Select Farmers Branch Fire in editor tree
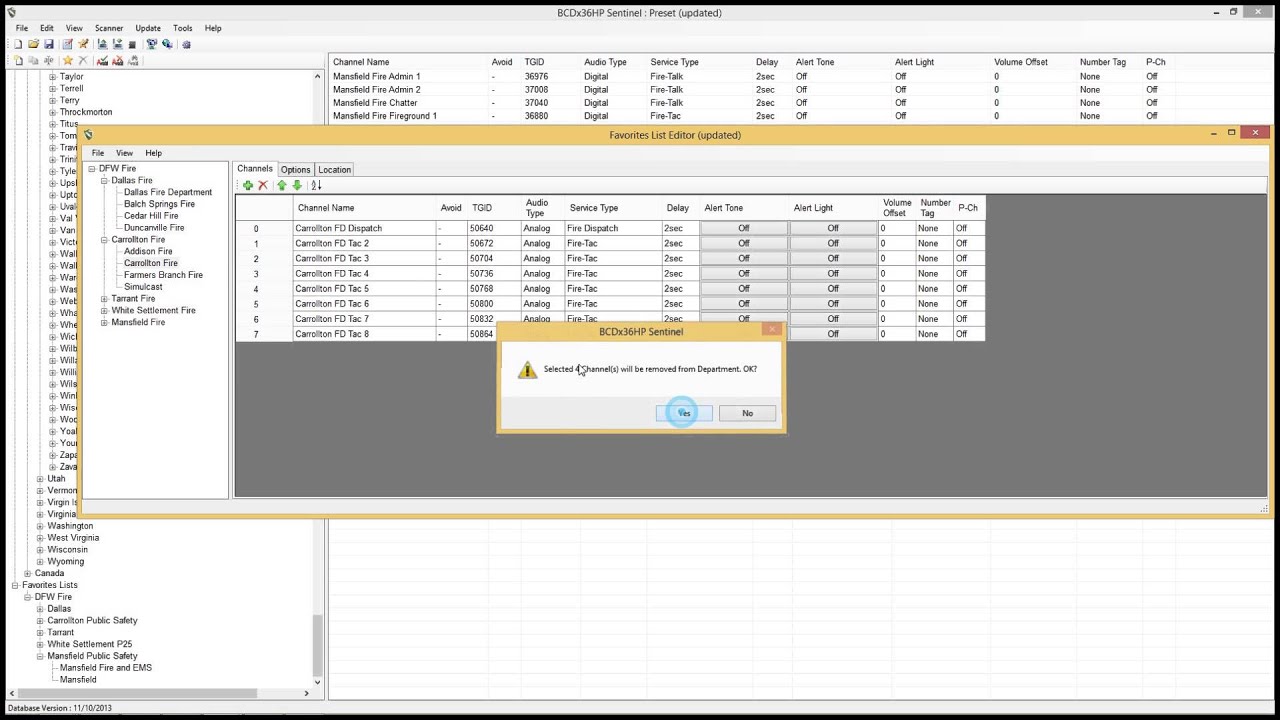The image size is (1280, 720). tap(163, 275)
